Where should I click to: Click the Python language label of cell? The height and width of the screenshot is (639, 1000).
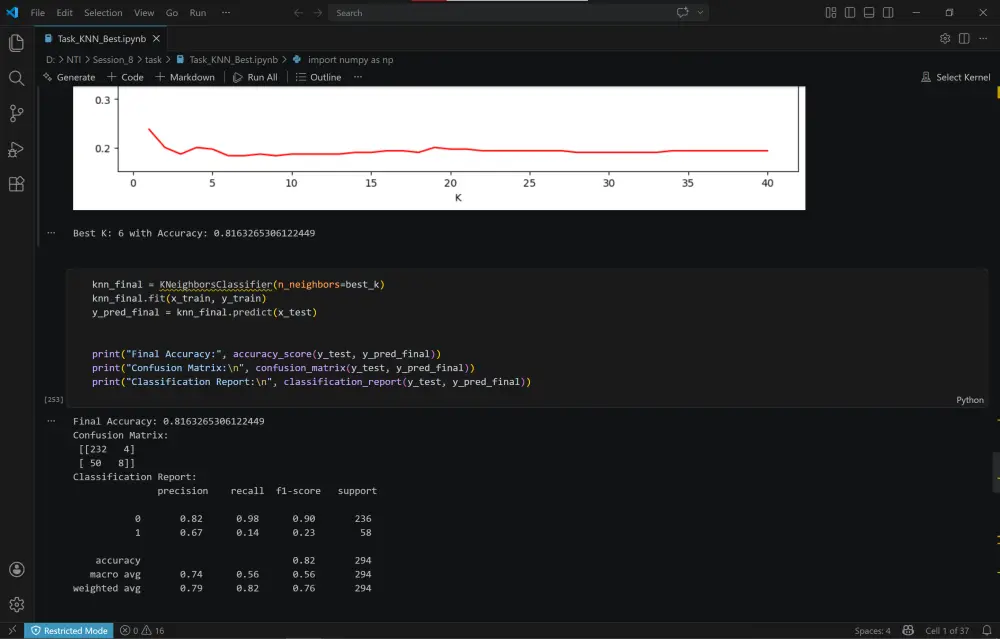coord(969,400)
